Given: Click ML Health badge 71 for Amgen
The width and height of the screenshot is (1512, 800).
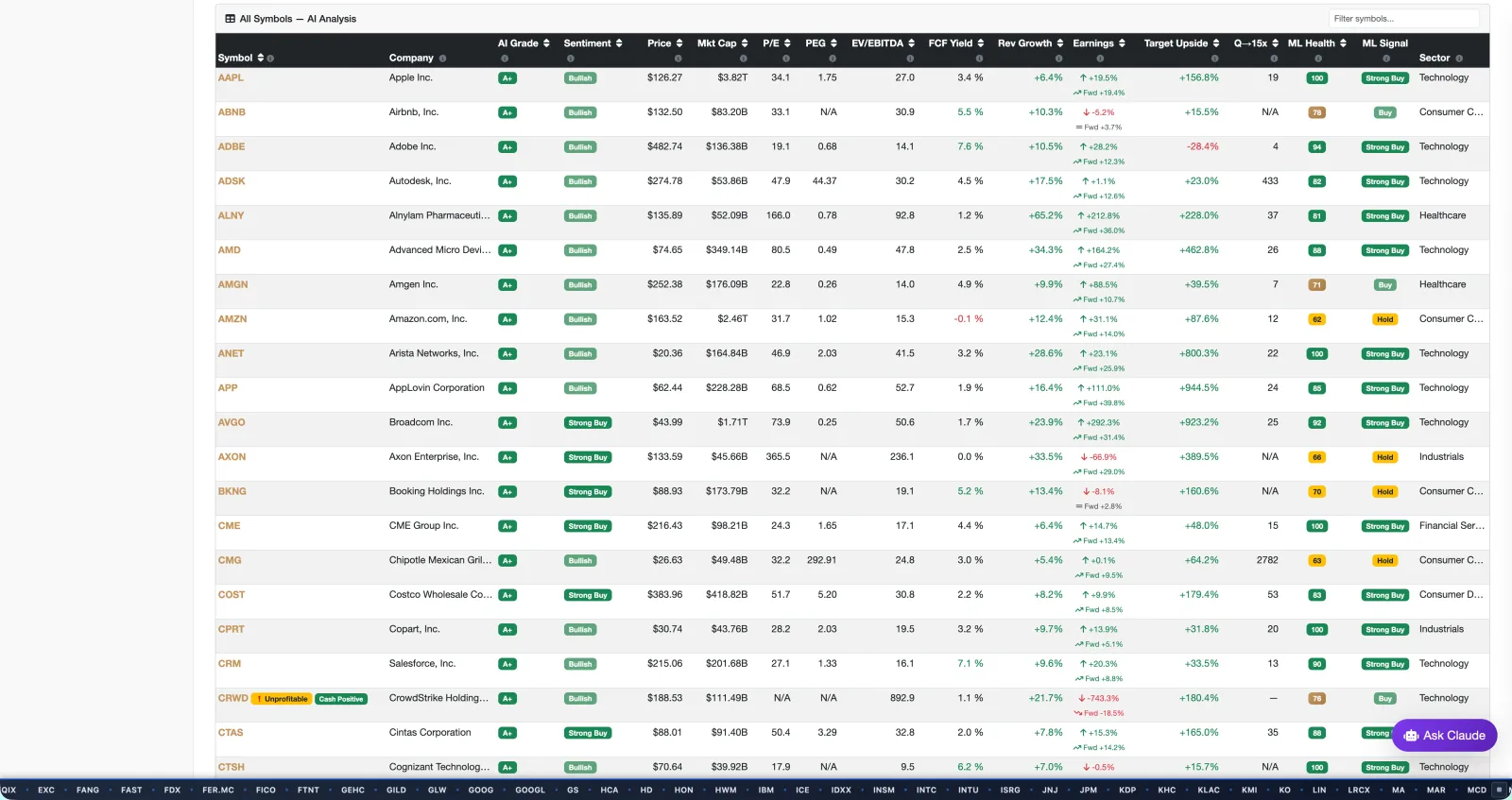Looking at the screenshot, I should tap(1316, 285).
